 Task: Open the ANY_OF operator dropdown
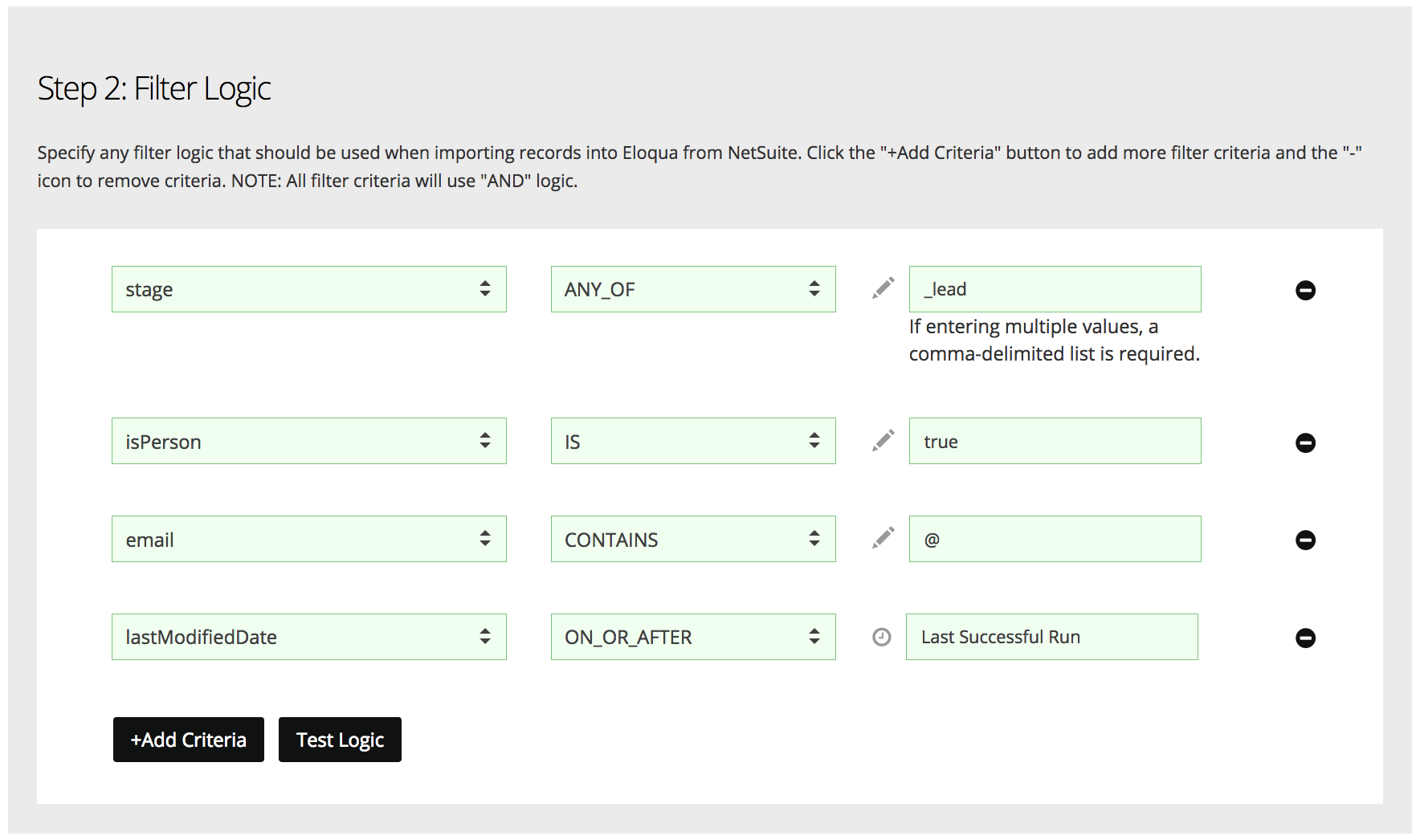coord(693,289)
